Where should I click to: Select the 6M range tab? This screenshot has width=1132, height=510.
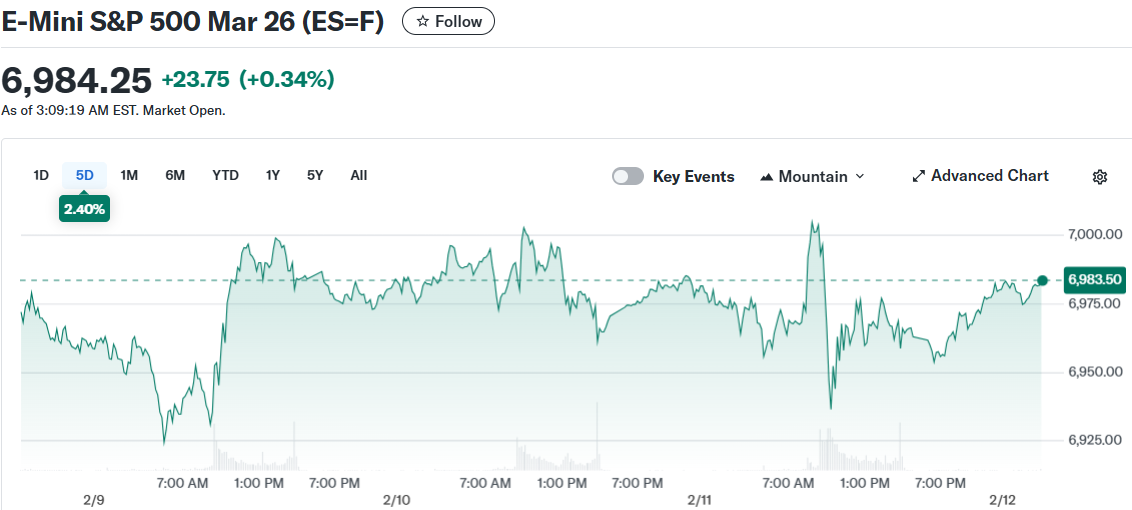click(175, 176)
